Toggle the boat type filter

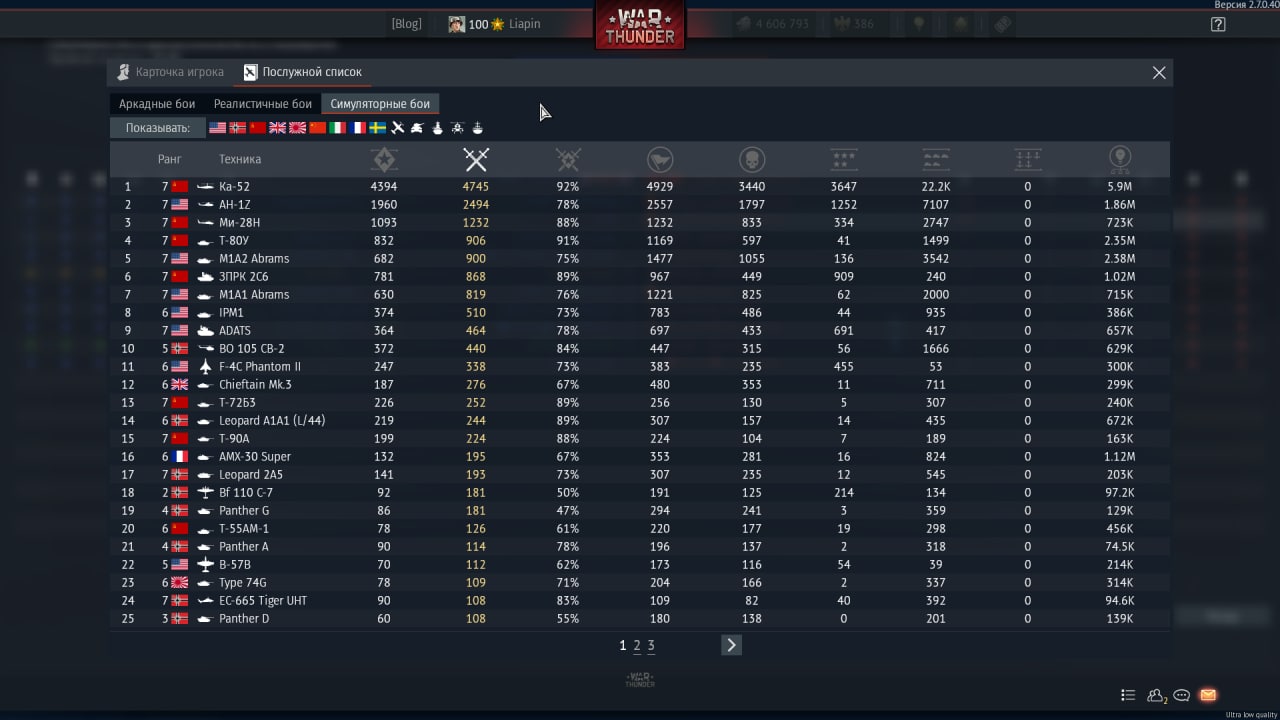pos(477,128)
